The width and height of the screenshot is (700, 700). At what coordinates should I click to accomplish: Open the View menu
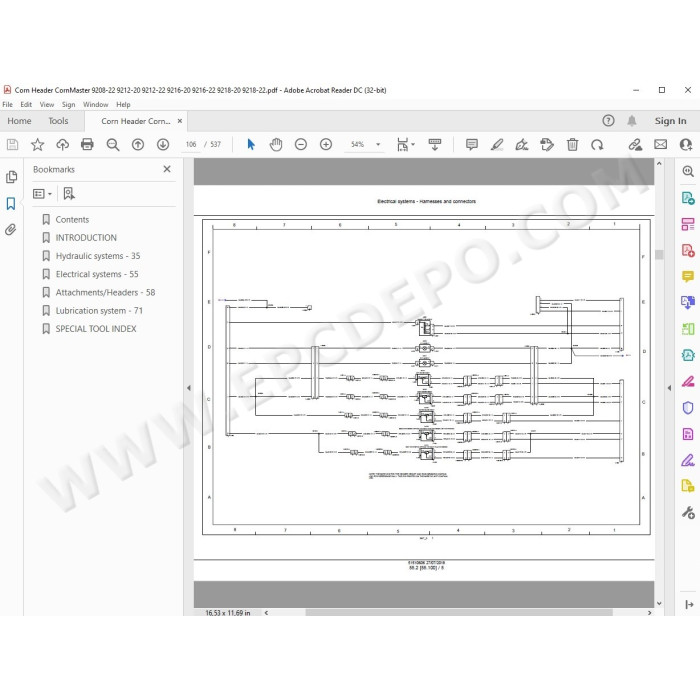(46, 104)
